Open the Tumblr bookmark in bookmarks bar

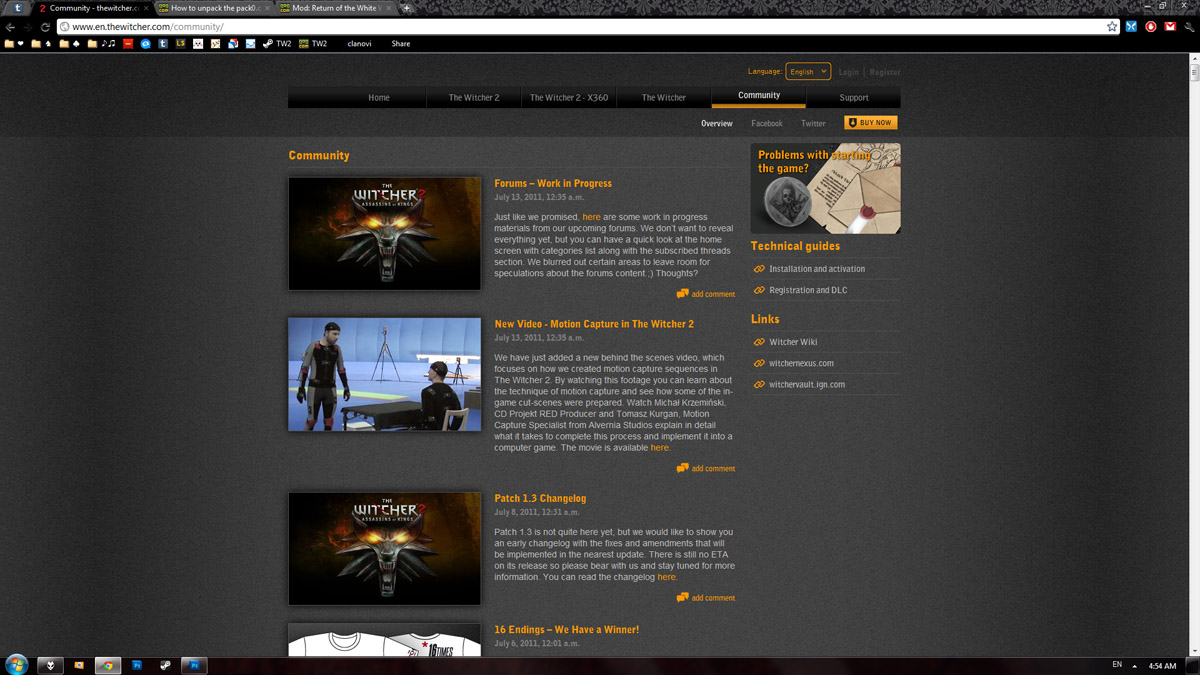[163, 44]
